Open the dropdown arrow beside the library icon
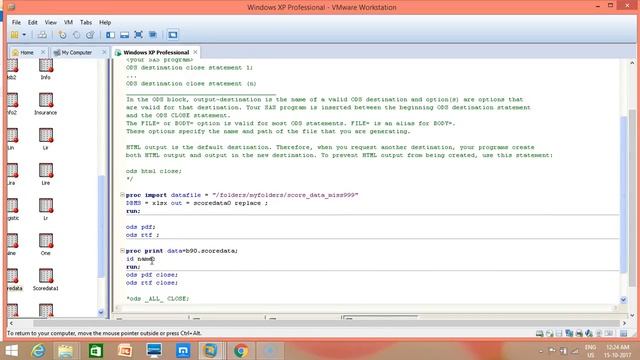640x360 pixels. coord(24,35)
